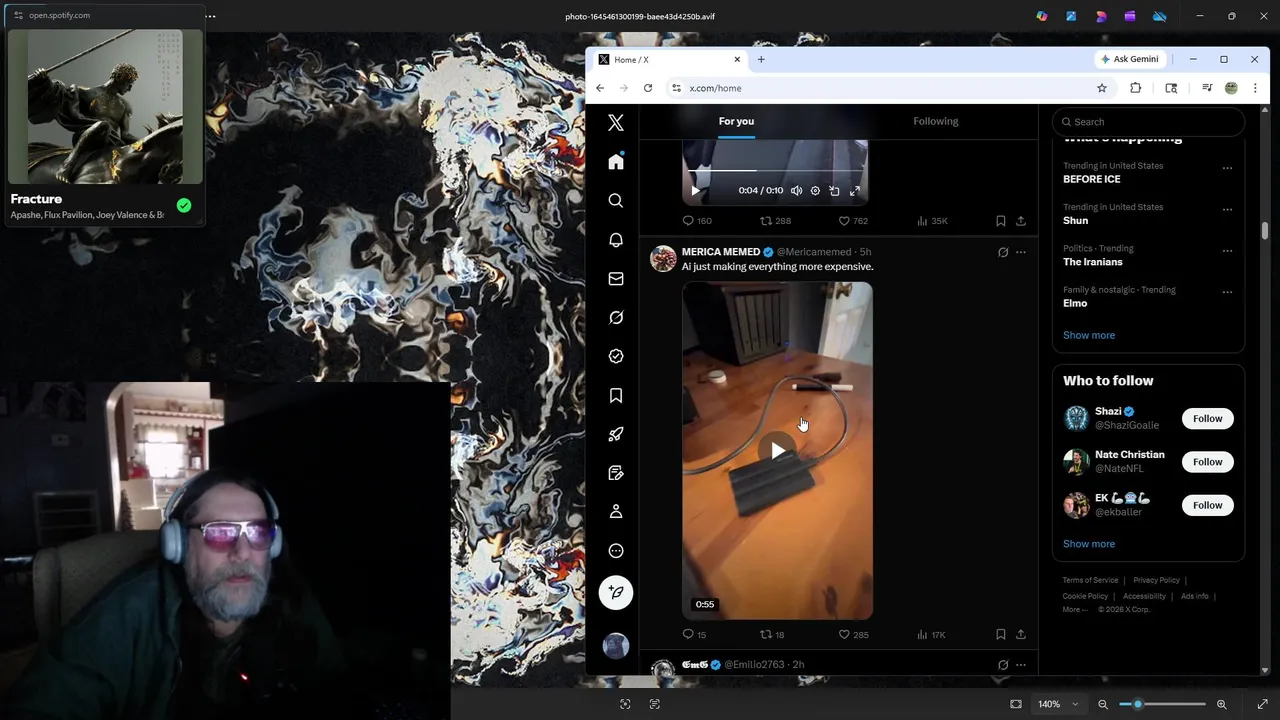Image resolution: width=1280 pixels, height=720 pixels.
Task: Play the MERICA MEMED video
Action: tap(778, 451)
